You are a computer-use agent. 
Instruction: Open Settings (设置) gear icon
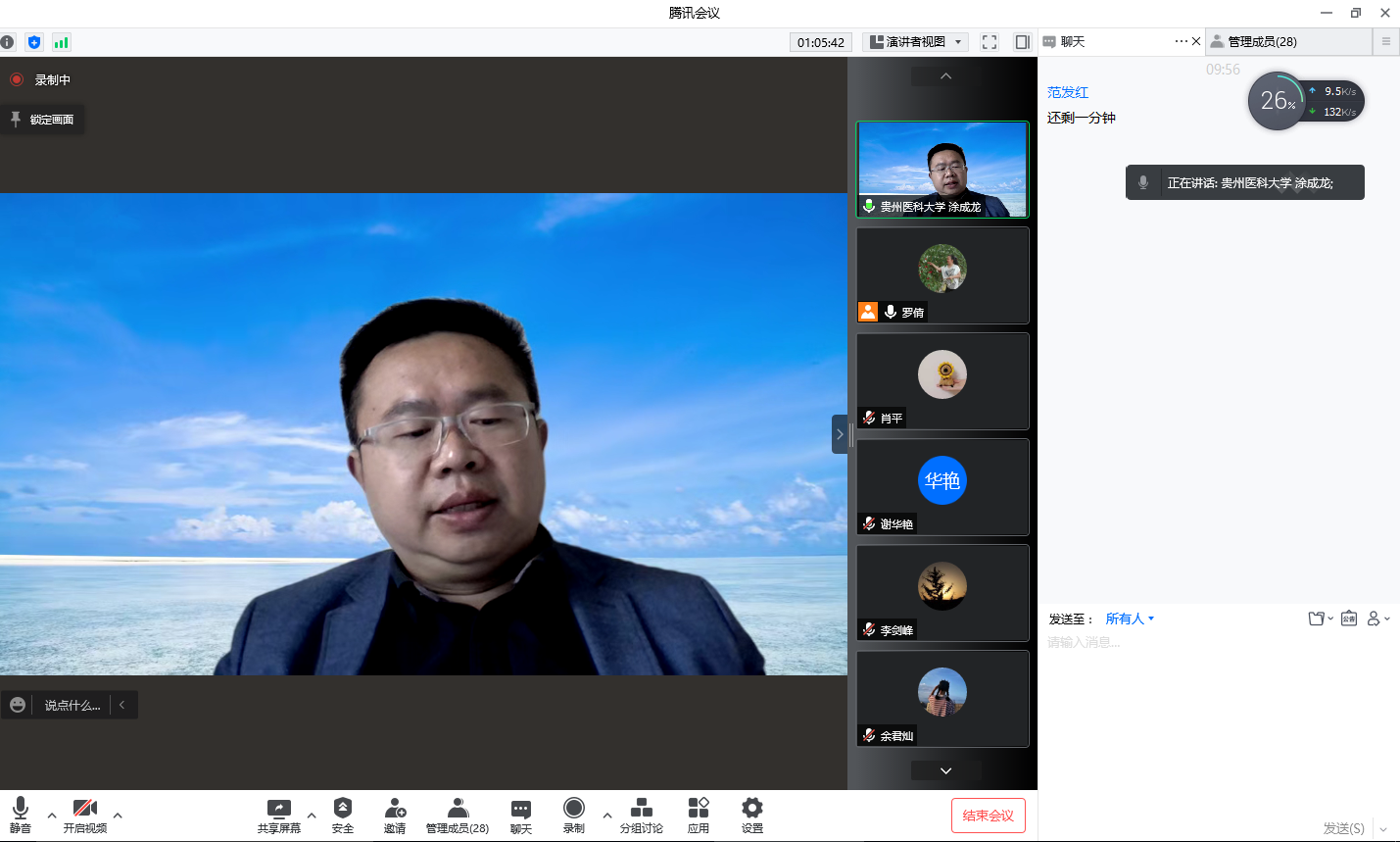[x=751, y=809]
